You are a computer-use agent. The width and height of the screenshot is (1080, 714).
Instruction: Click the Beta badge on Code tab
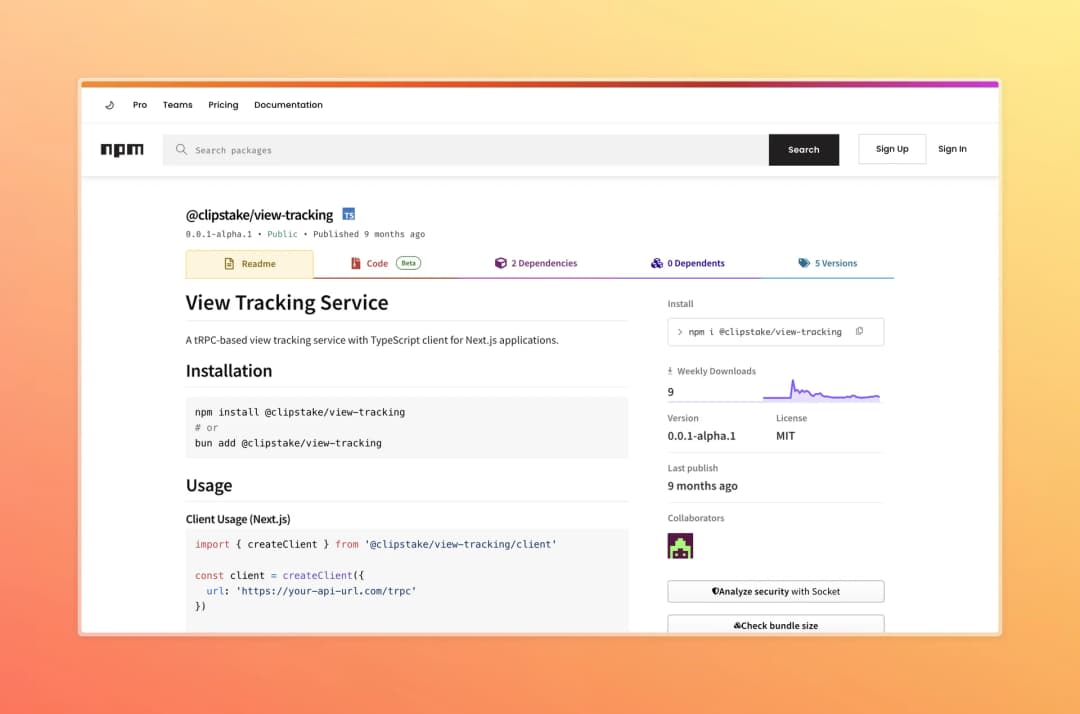coord(408,263)
